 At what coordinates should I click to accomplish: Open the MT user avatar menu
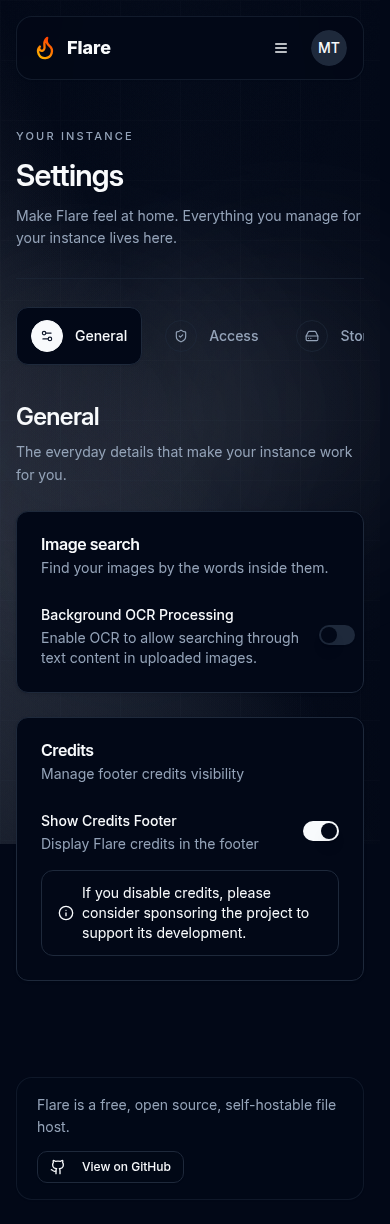click(x=329, y=48)
